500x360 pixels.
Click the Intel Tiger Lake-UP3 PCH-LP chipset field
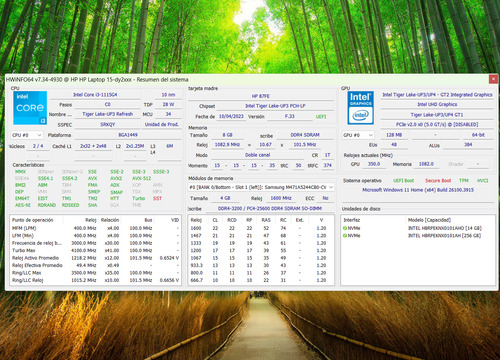coord(275,106)
